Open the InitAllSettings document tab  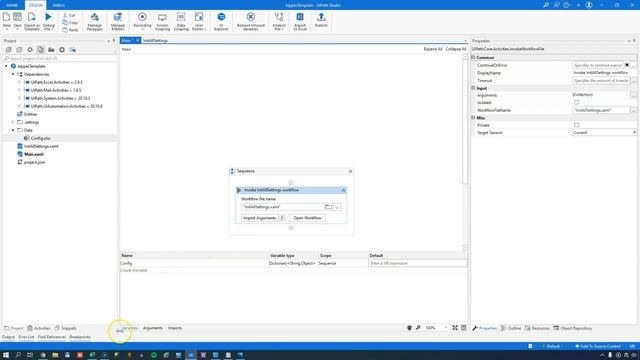point(156,40)
